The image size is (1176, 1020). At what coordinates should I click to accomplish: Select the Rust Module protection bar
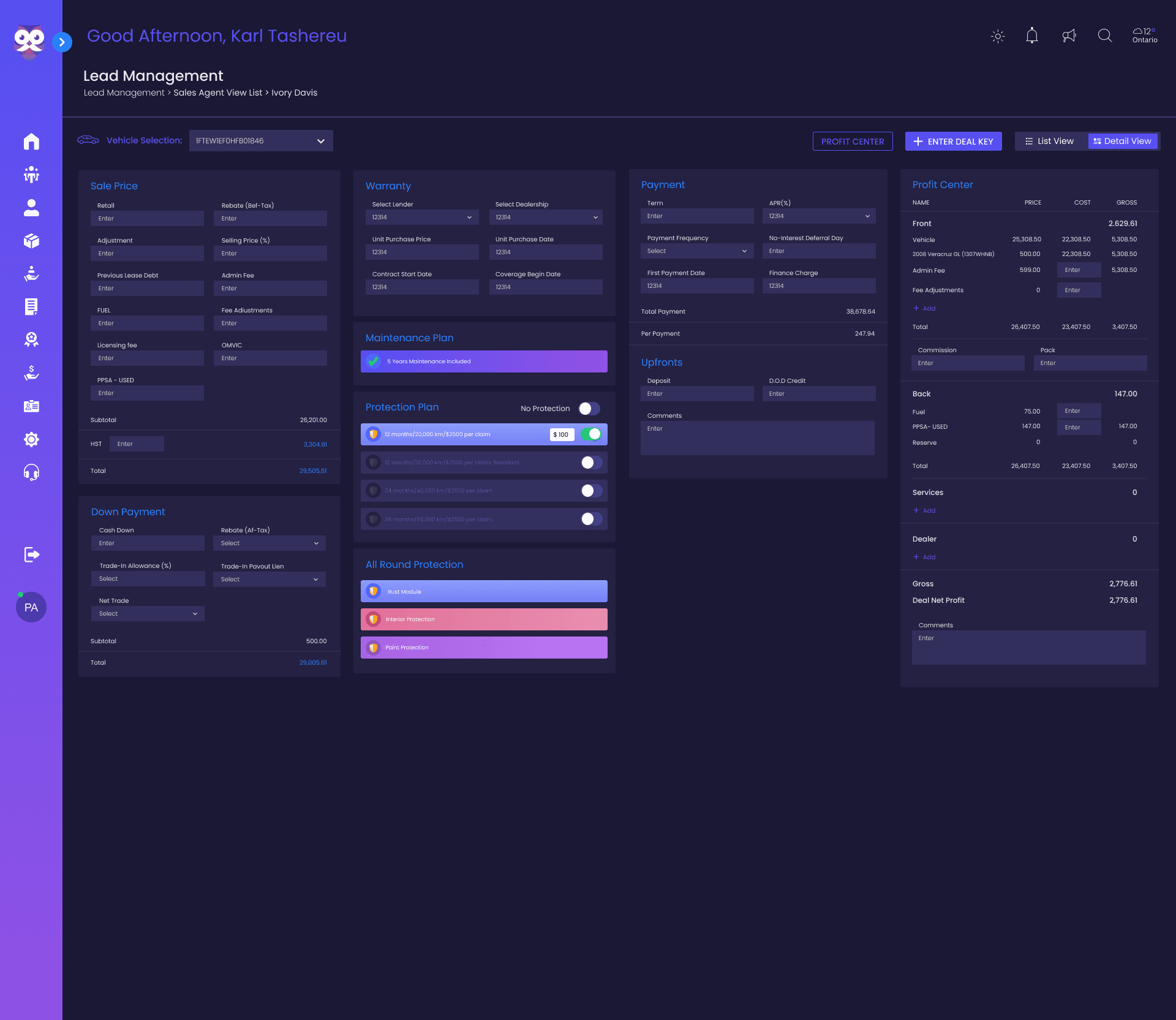(484, 591)
